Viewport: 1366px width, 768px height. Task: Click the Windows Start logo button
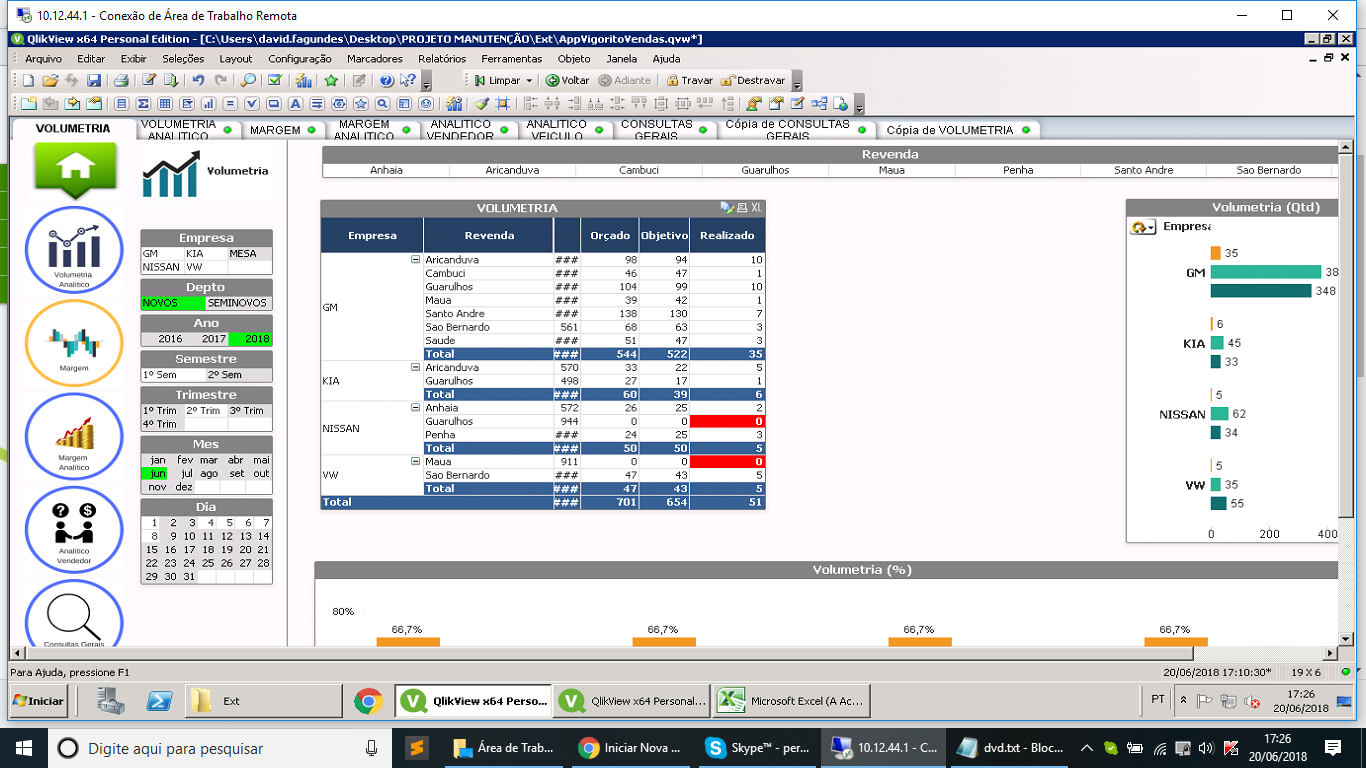[x=22, y=748]
